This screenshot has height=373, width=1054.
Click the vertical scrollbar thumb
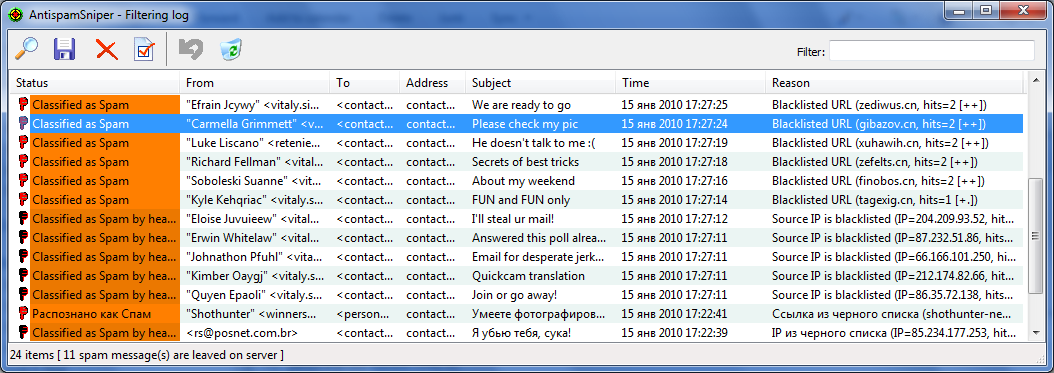(1035, 235)
